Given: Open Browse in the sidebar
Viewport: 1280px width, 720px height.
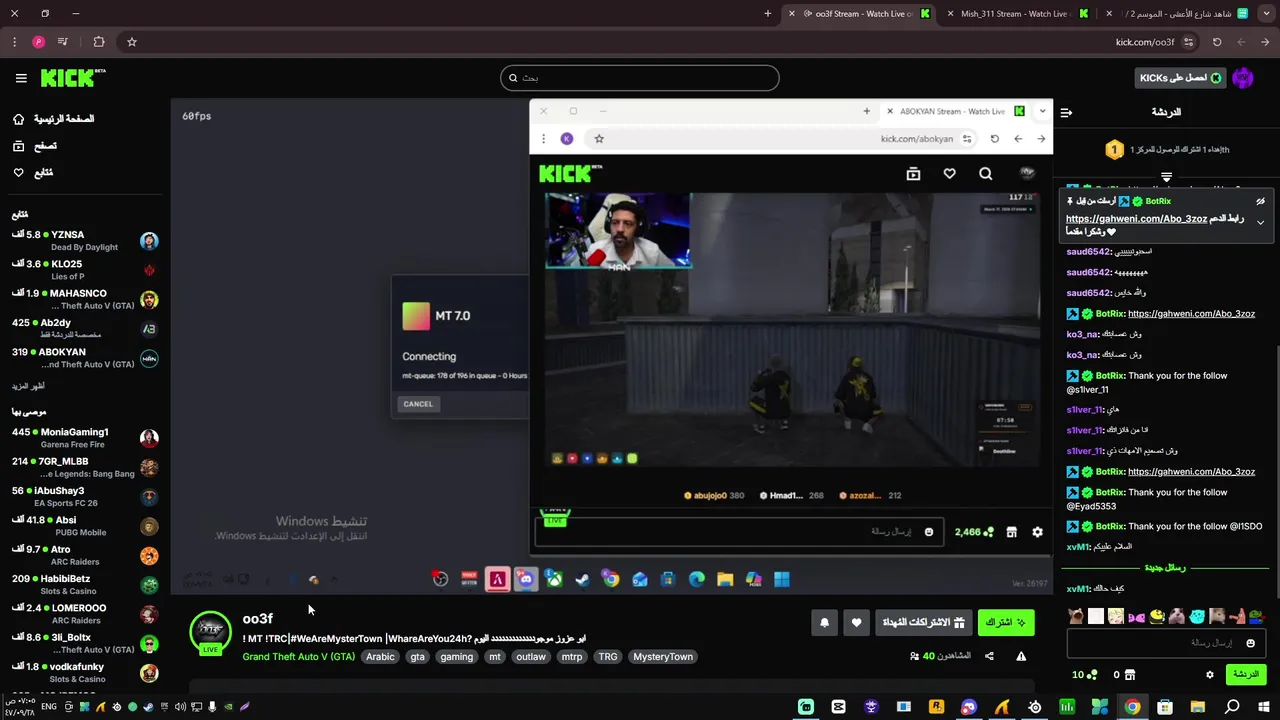Looking at the screenshot, I should (35, 146).
